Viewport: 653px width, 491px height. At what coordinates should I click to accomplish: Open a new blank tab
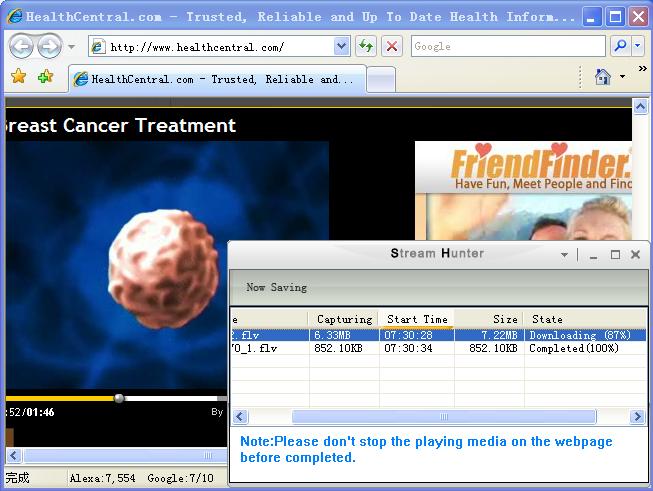click(381, 80)
